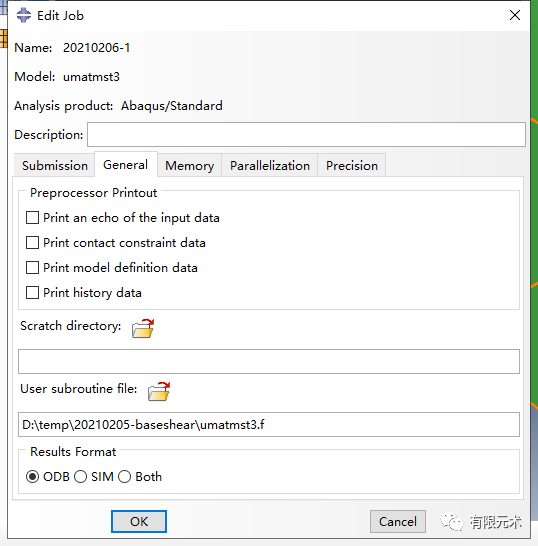Click the model name umatmst3
Image resolution: width=538 pixels, height=546 pixels.
pos(91,77)
